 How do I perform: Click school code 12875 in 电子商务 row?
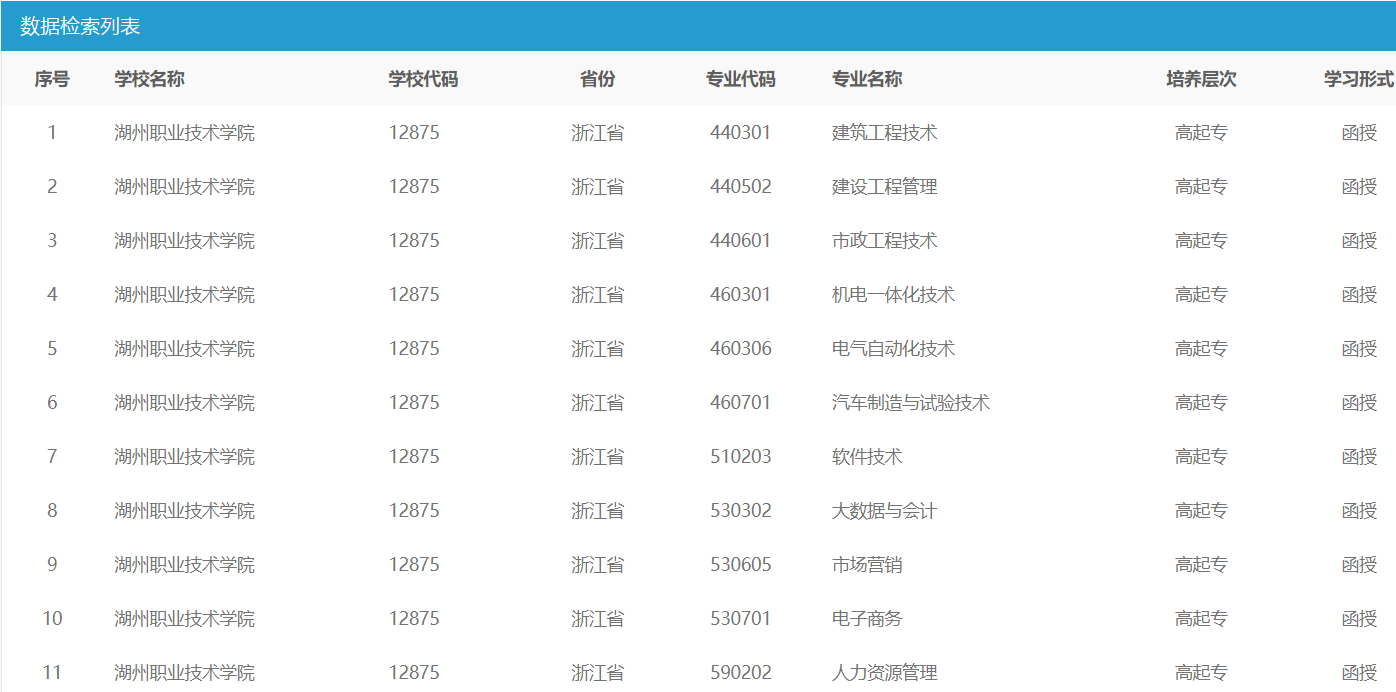[414, 619]
